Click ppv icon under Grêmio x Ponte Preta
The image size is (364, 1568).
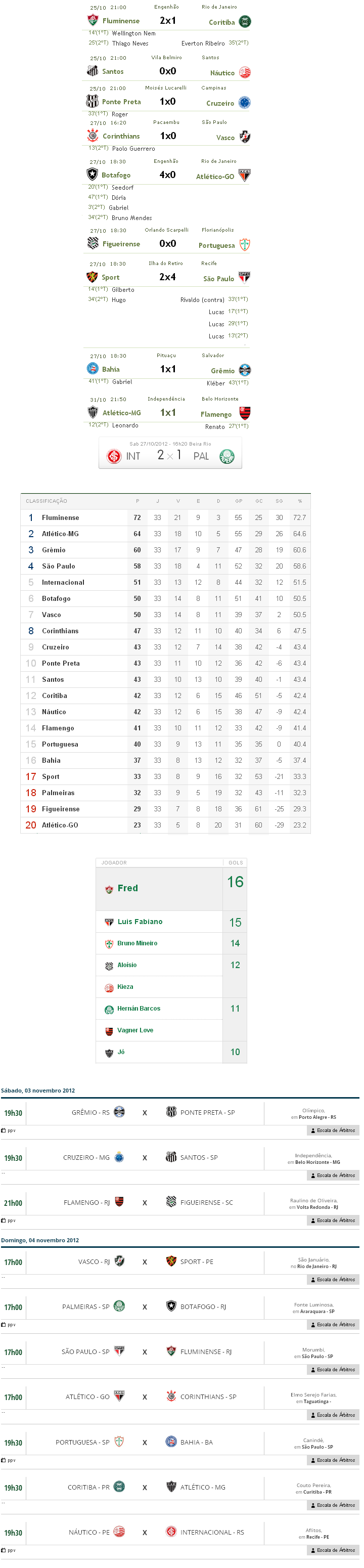click(x=4, y=1130)
